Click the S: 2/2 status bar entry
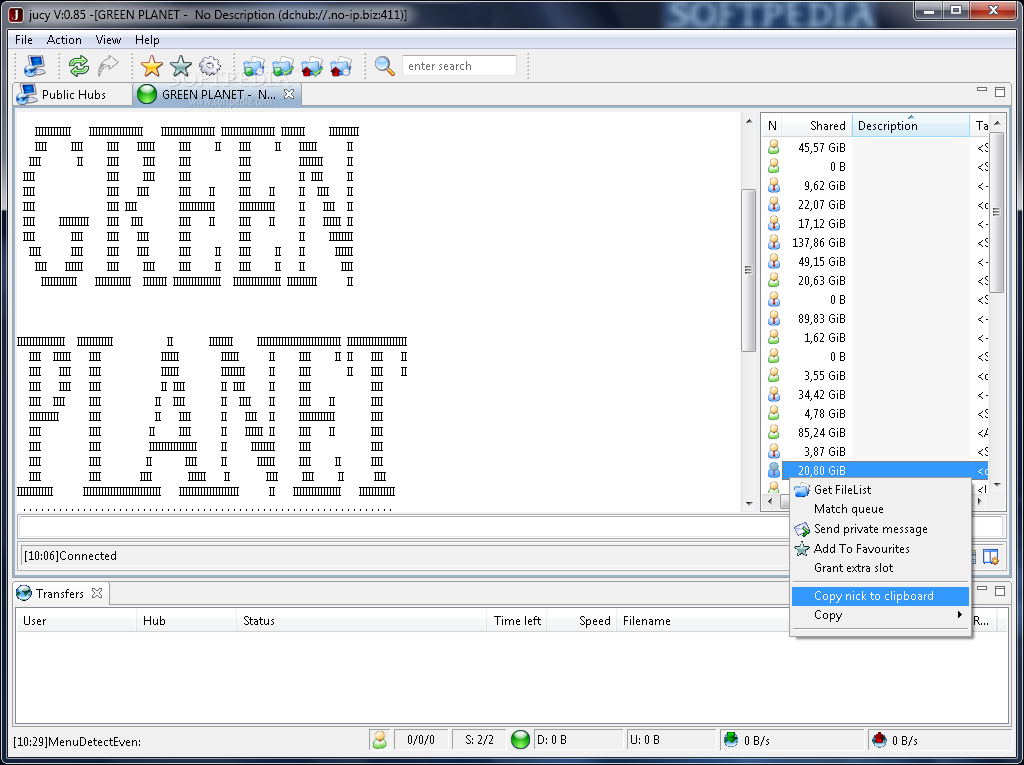Screen dimensions: 1024x765 479,740
